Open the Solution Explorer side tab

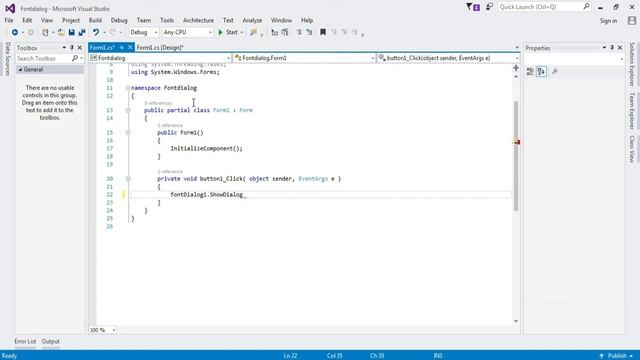(x=632, y=64)
